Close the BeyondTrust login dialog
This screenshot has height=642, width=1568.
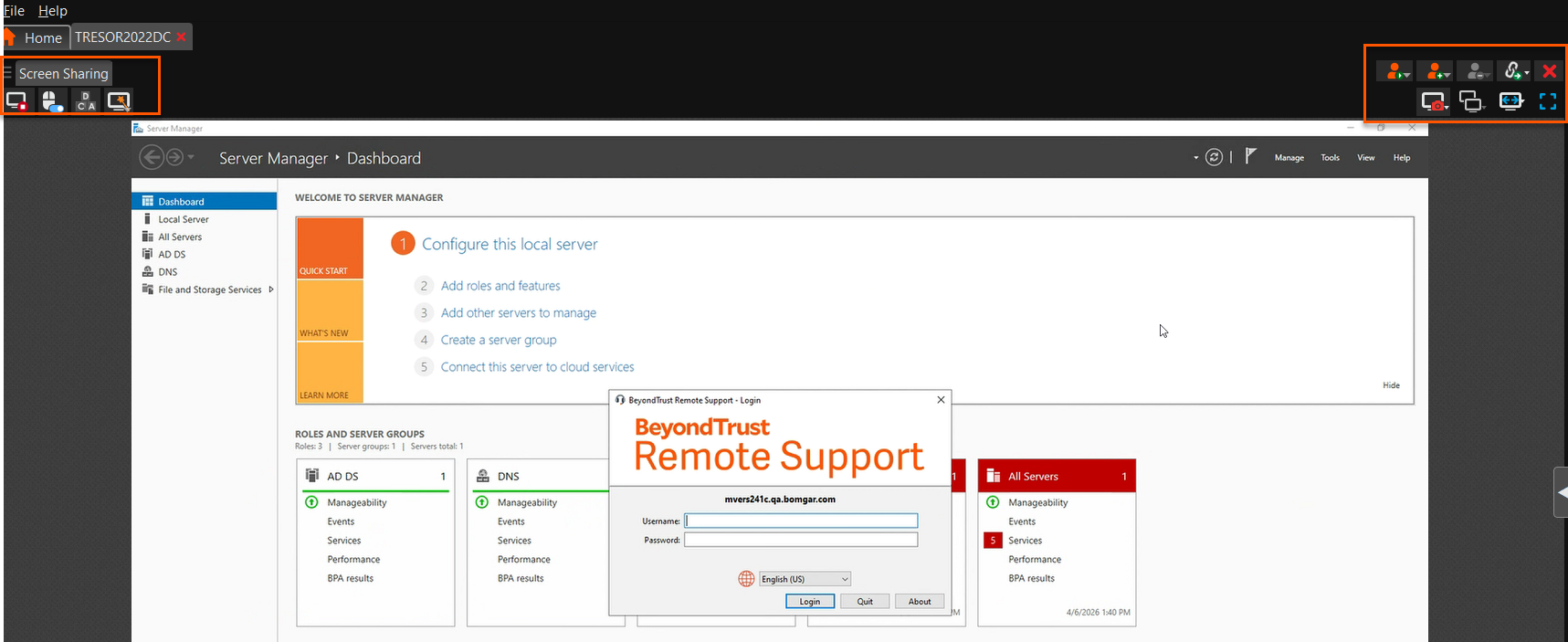[941, 400]
